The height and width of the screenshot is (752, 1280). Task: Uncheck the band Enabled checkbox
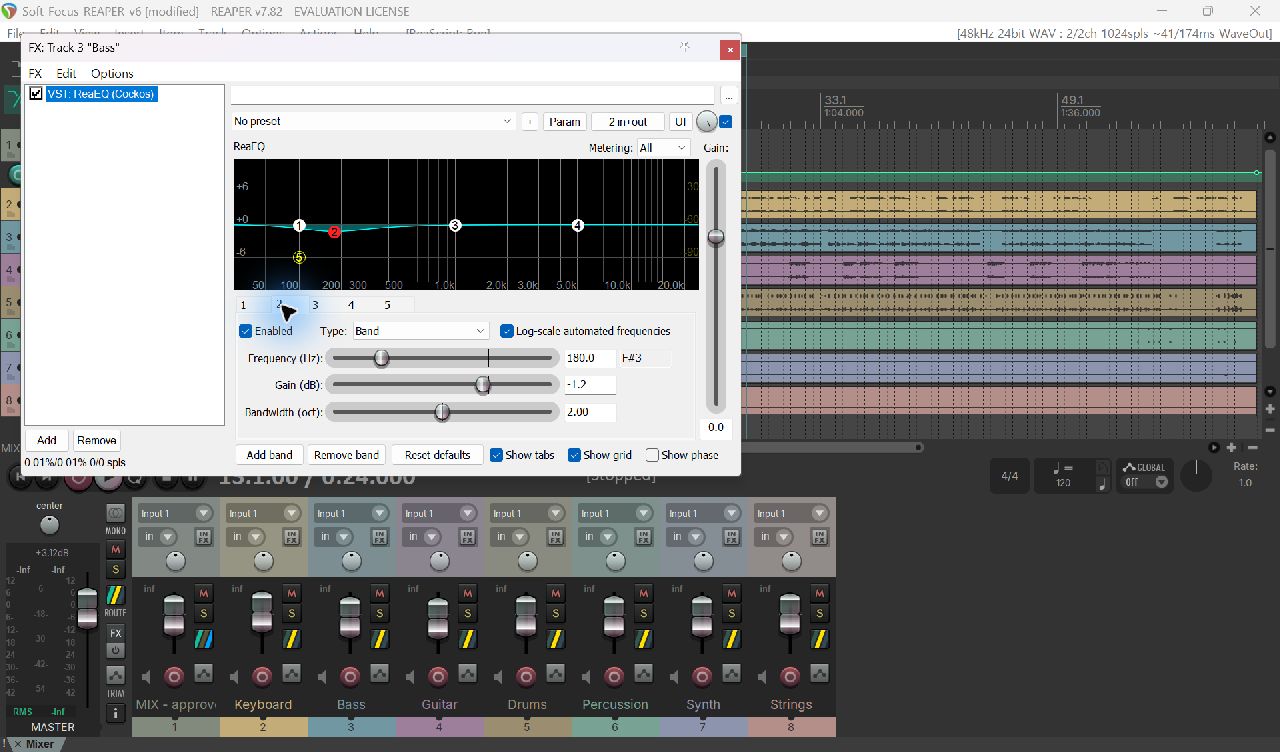(246, 331)
